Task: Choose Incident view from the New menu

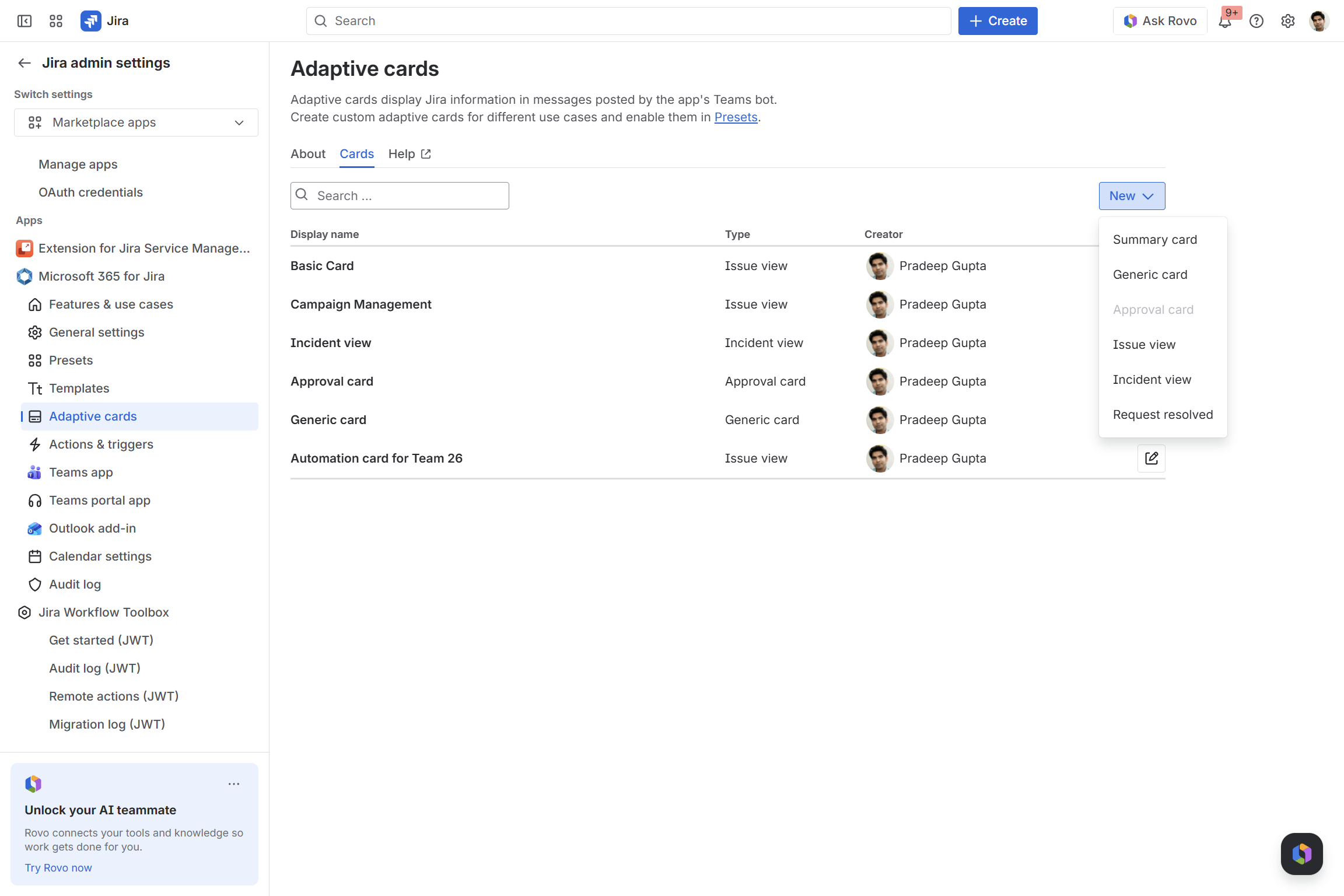Action: point(1163,380)
